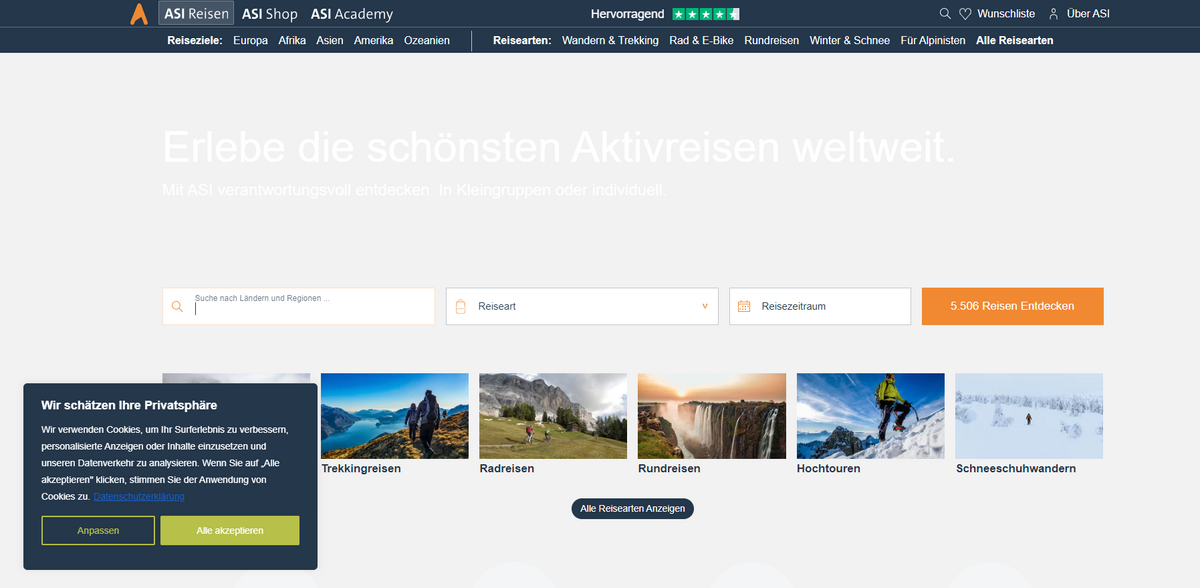Click the orange ASI logo

coord(139,14)
